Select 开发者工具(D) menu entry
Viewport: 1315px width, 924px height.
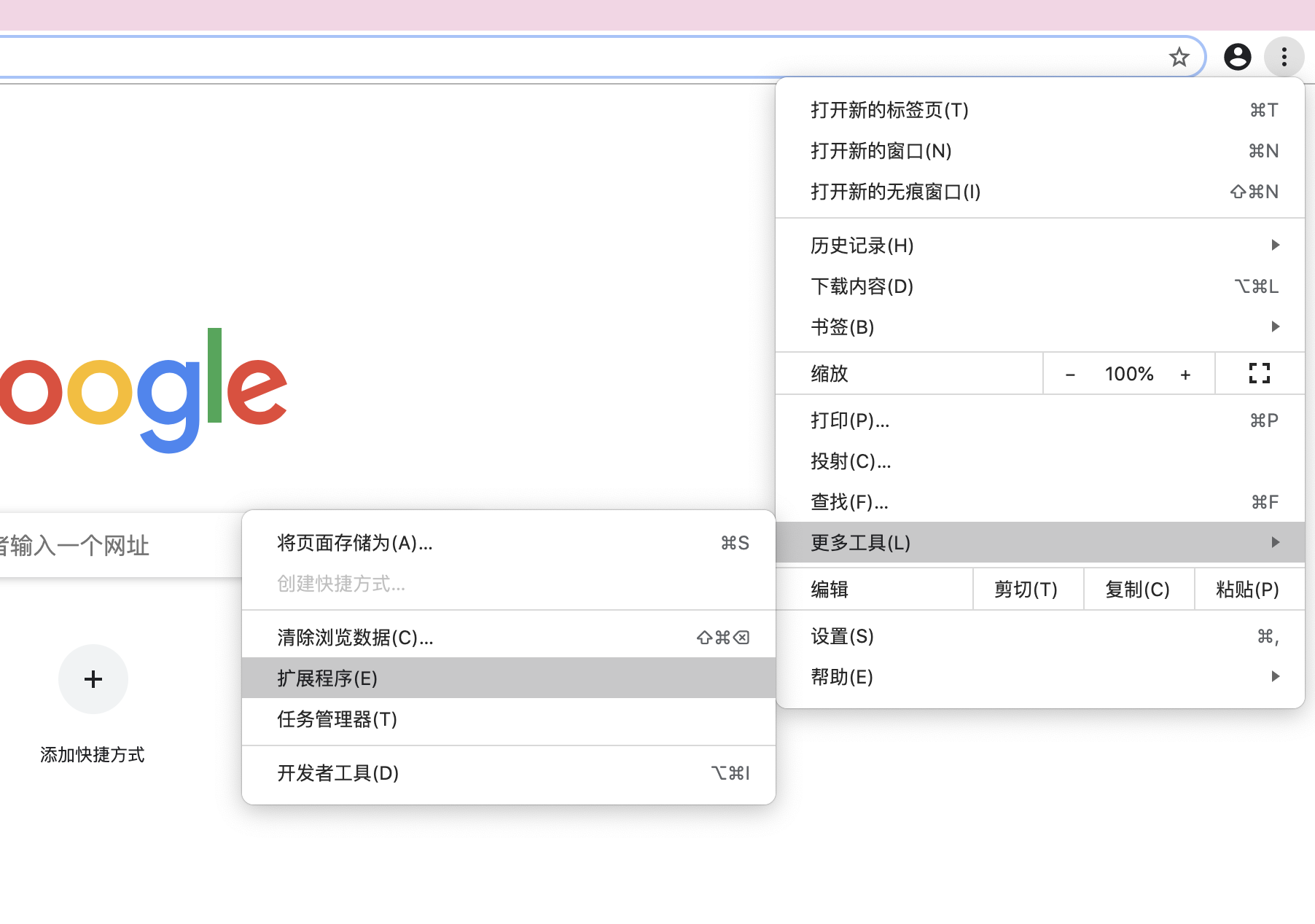tap(336, 773)
